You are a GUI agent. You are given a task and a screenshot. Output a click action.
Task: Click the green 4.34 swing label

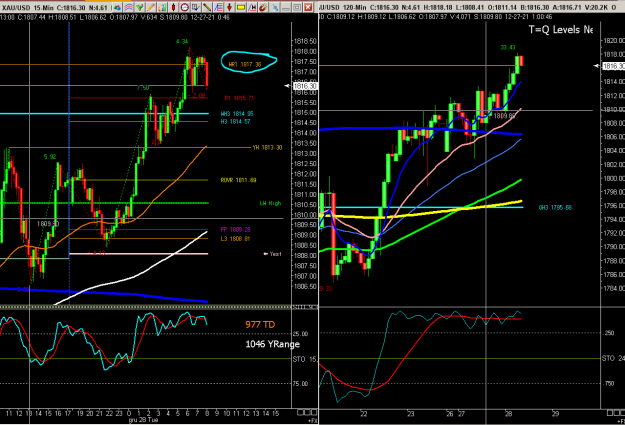tap(182, 41)
